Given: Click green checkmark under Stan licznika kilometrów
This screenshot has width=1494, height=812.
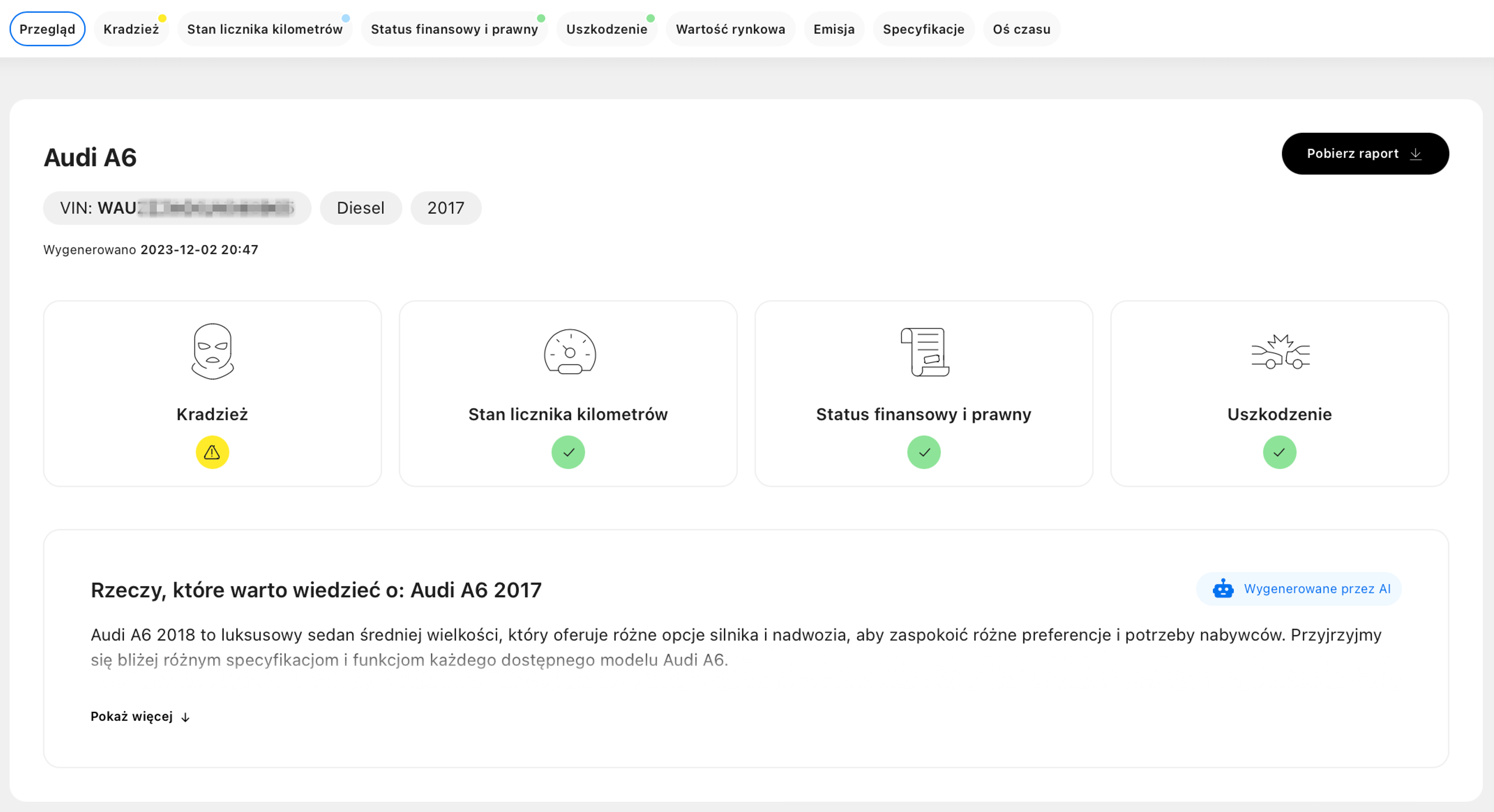Looking at the screenshot, I should click(x=568, y=452).
